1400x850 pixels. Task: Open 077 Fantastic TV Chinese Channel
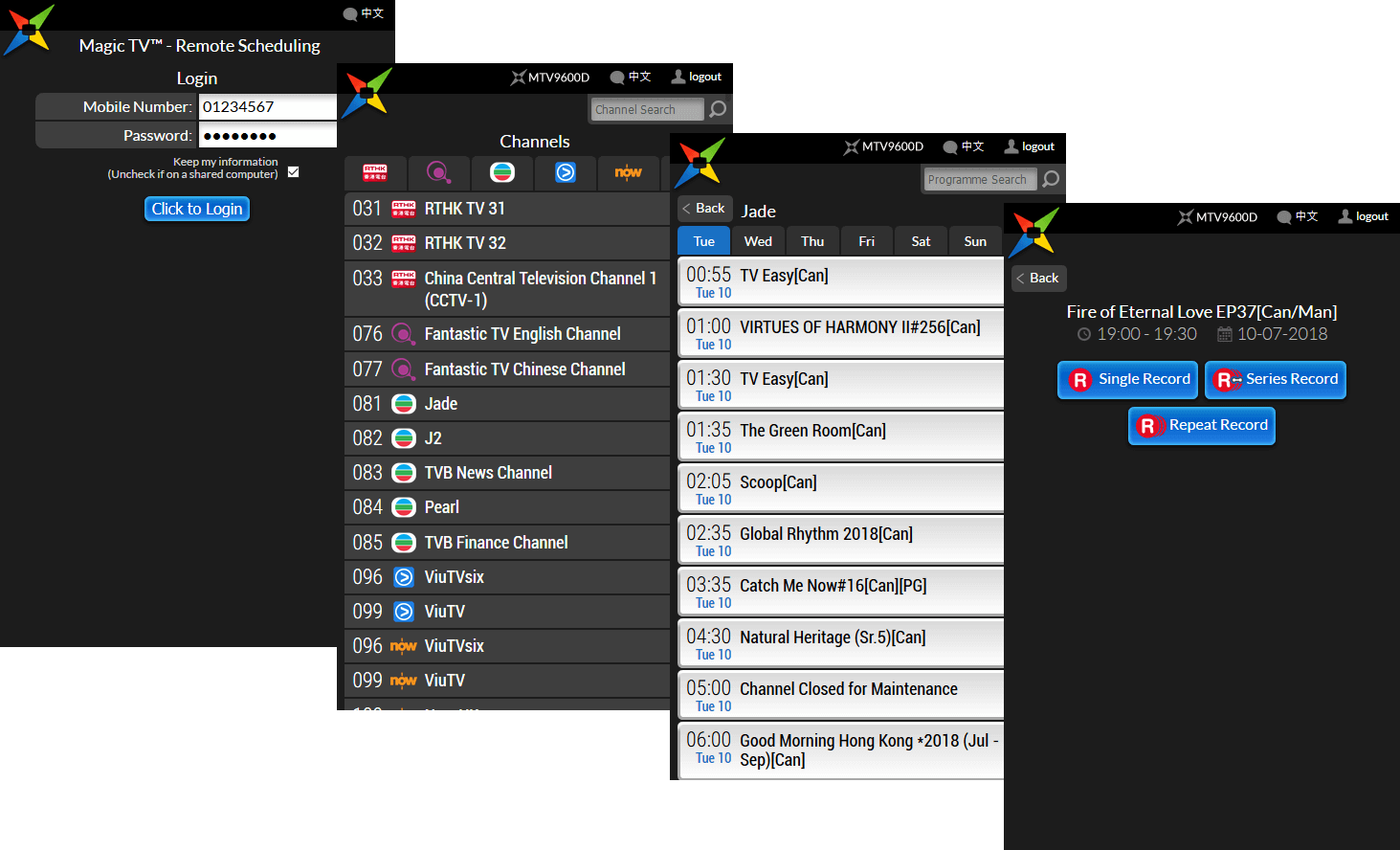point(507,369)
